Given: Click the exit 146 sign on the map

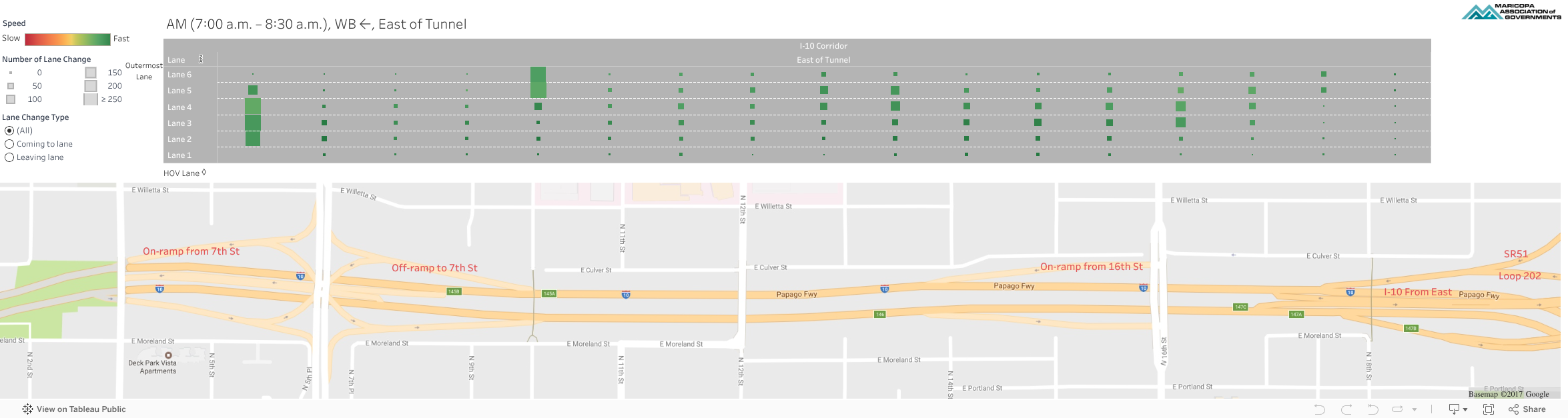Looking at the screenshot, I should coord(880,314).
